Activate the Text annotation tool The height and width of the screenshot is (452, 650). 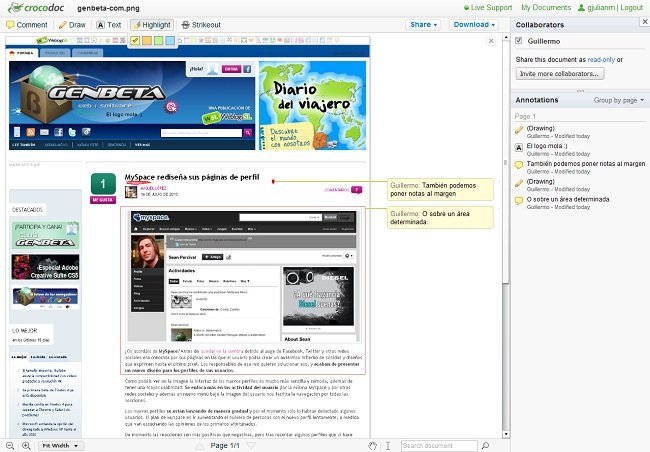click(109, 25)
